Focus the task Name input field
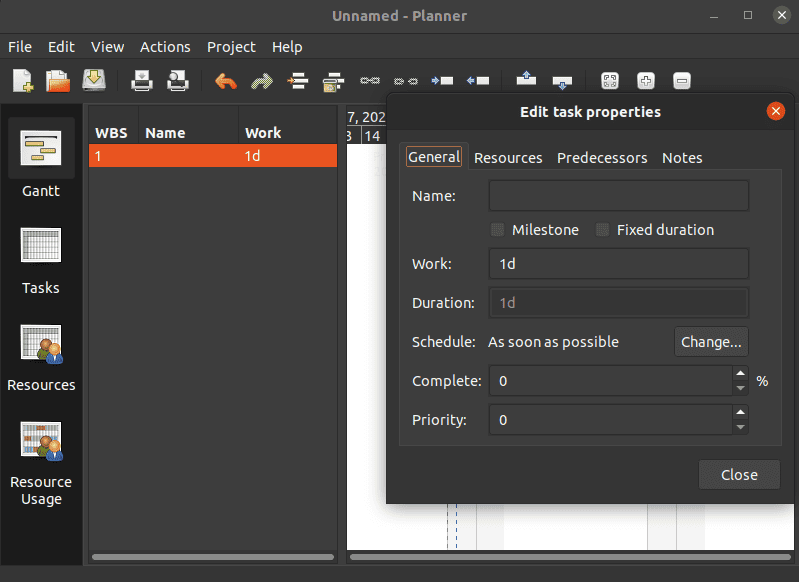This screenshot has height=582, width=799. point(619,196)
